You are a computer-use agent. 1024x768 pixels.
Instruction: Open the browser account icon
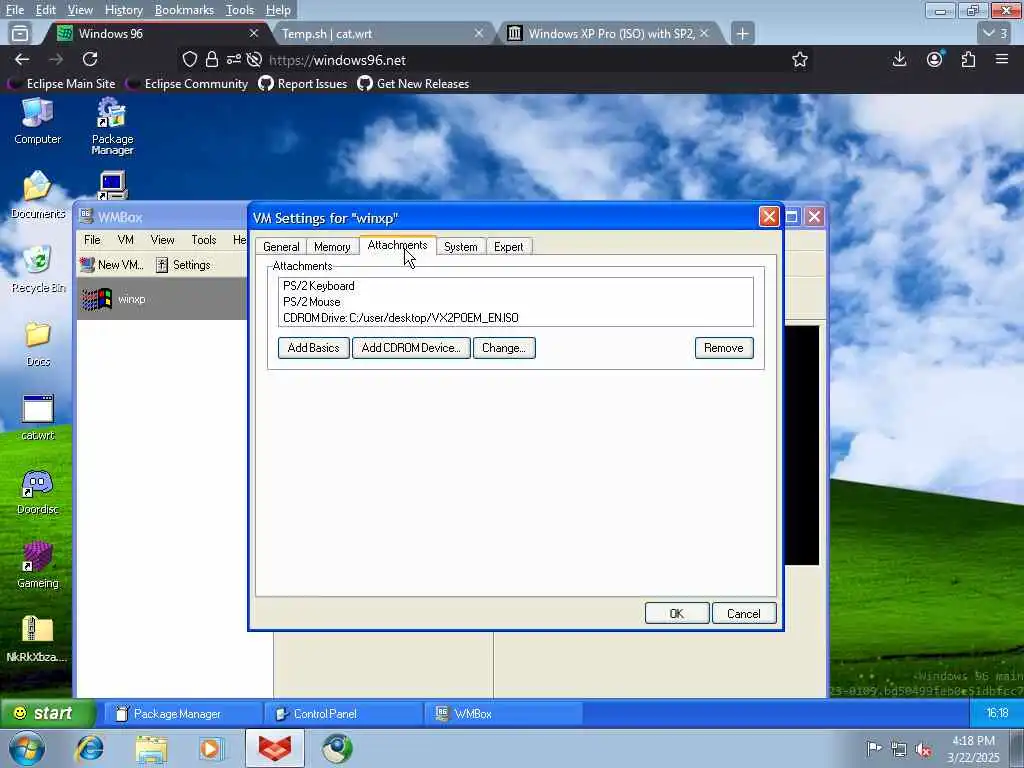pyautogui.click(x=935, y=59)
